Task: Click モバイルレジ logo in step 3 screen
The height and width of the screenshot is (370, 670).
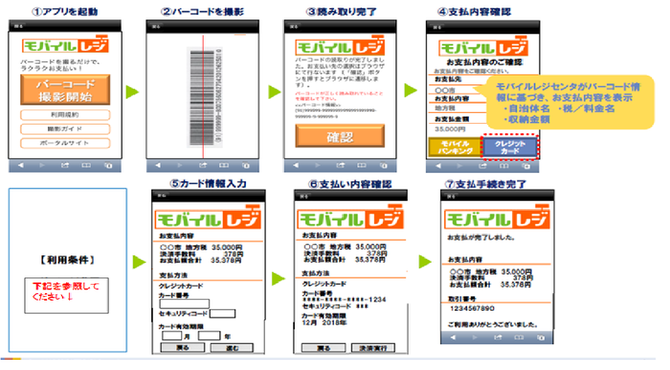Action: click(340, 46)
